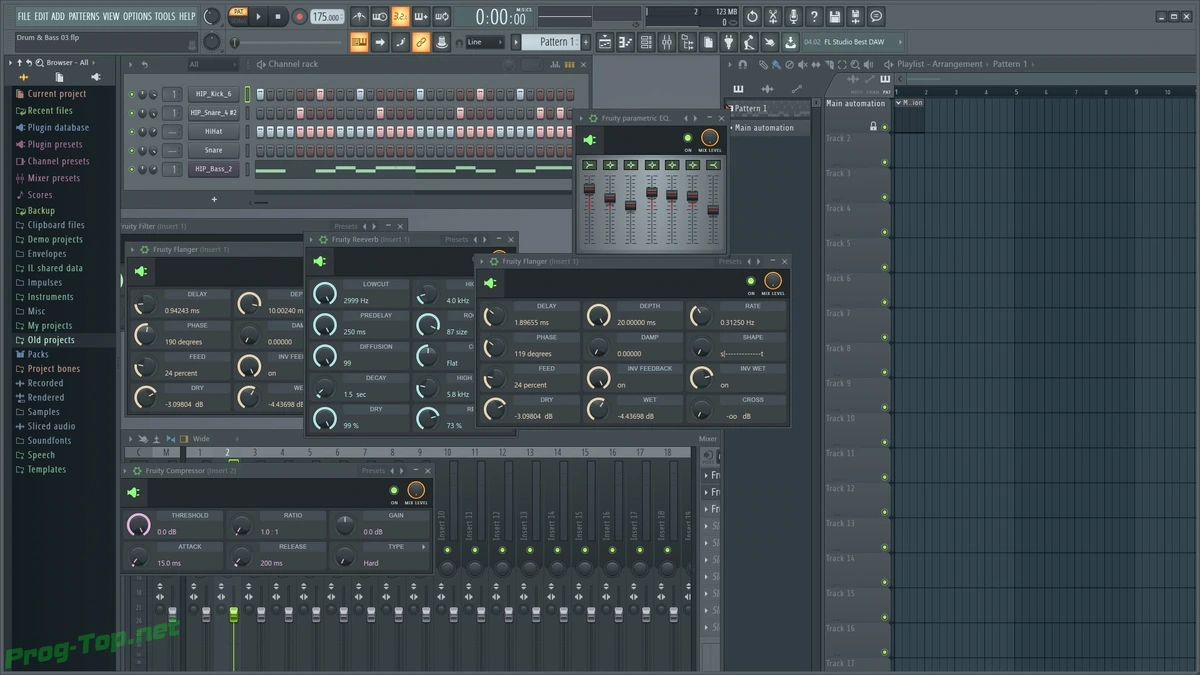The image size is (1200, 675).
Task: Enable wait for input before recording
Action: click(380, 17)
